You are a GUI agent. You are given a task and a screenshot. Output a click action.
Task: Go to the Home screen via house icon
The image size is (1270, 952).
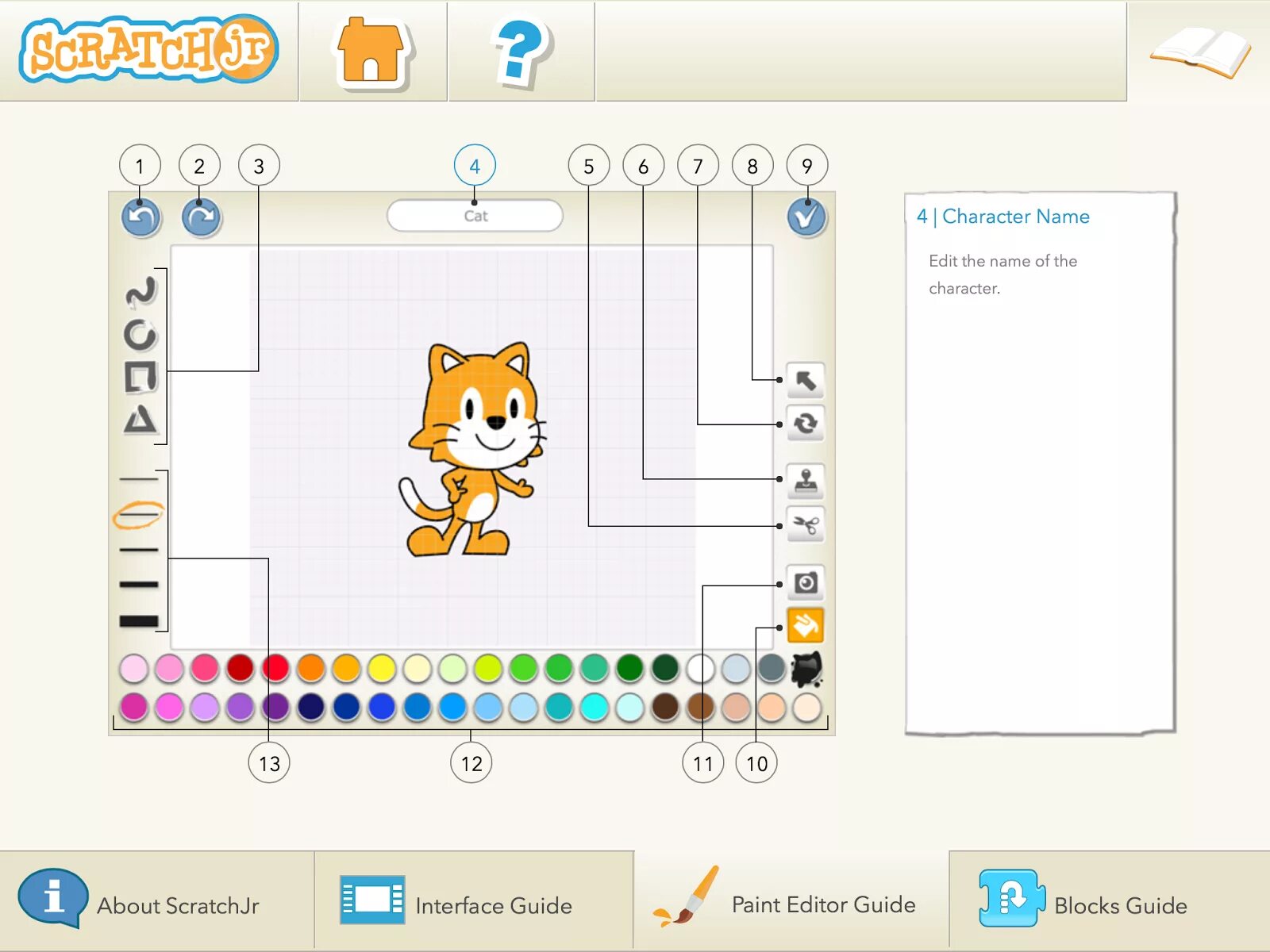[371, 52]
